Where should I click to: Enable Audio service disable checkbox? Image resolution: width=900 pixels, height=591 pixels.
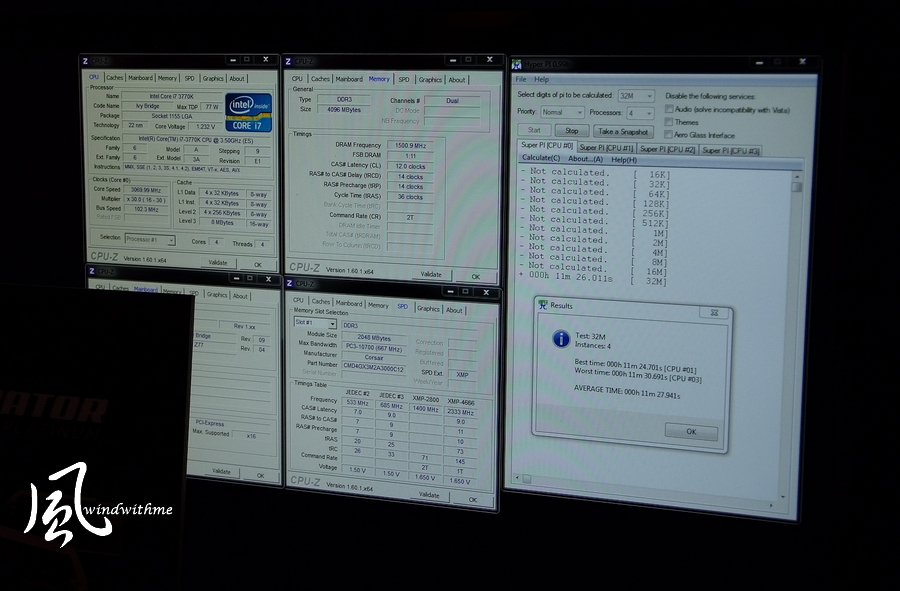[669, 108]
